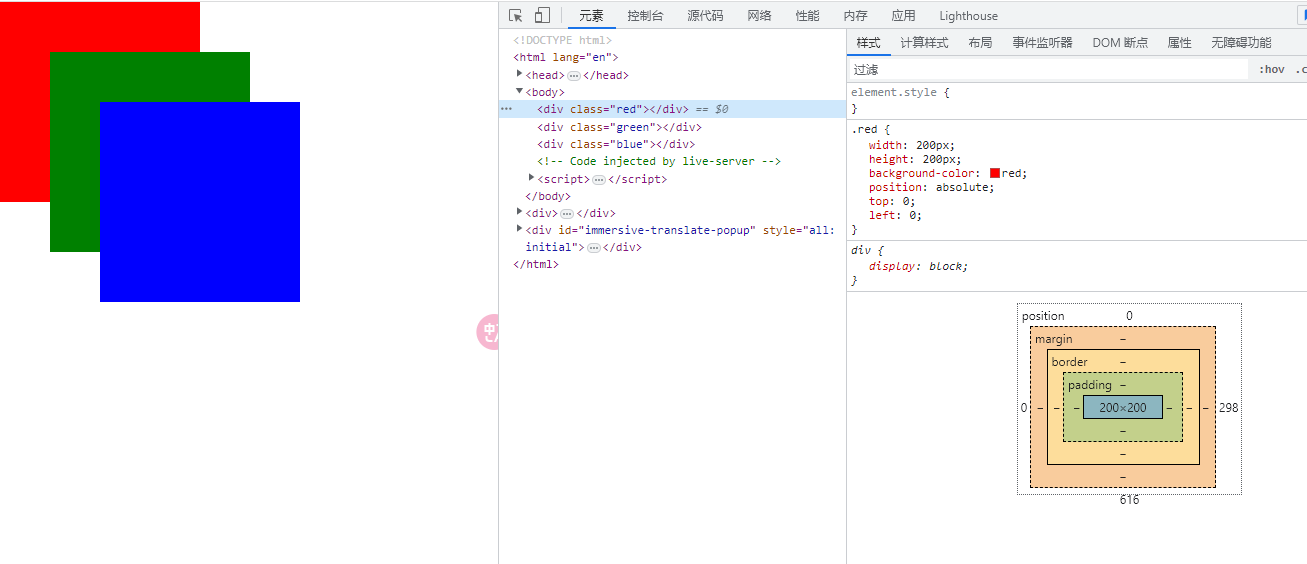
Task: Click the red background-color swatch
Action: tap(995, 173)
